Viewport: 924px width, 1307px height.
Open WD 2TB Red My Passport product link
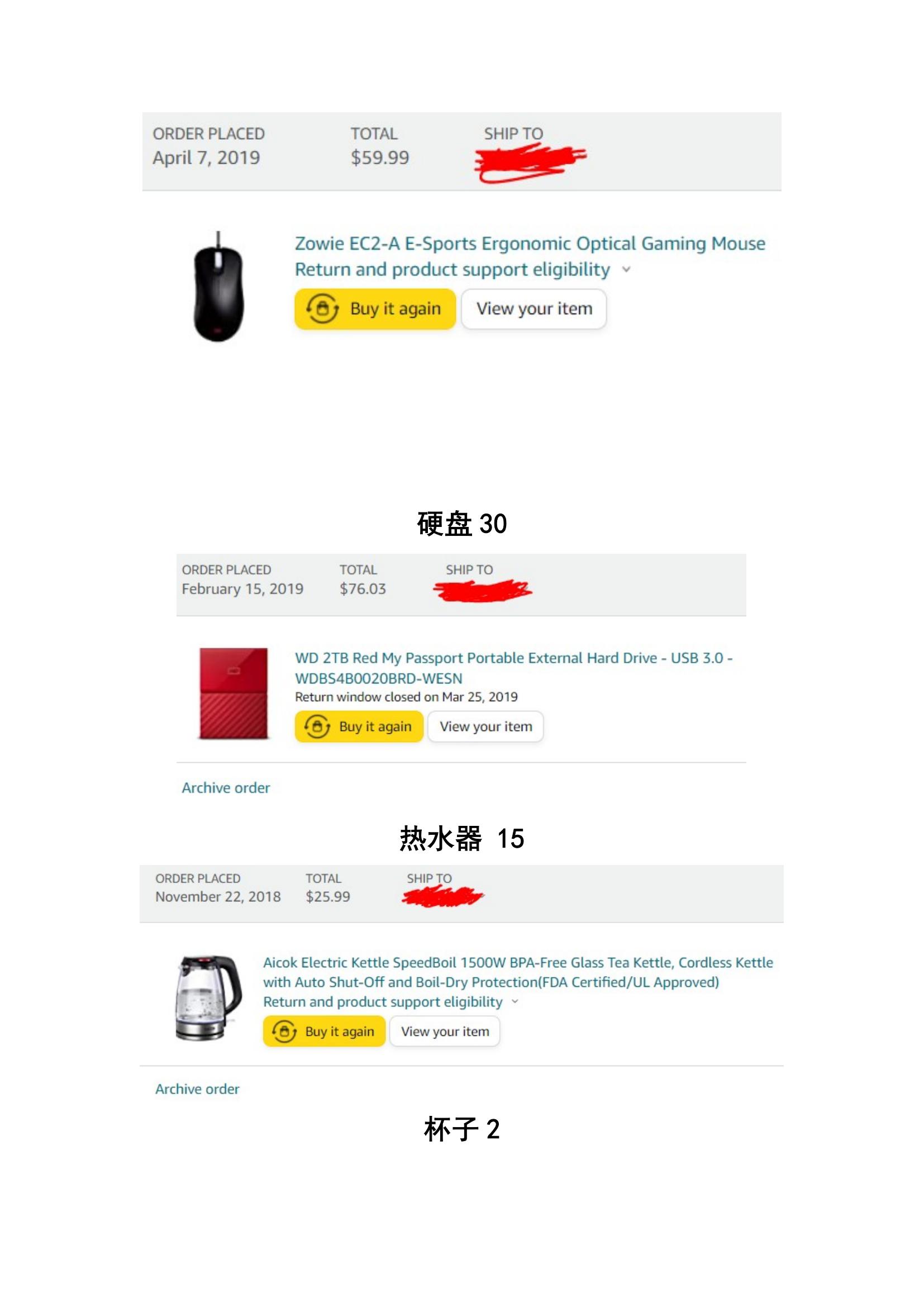click(514, 668)
